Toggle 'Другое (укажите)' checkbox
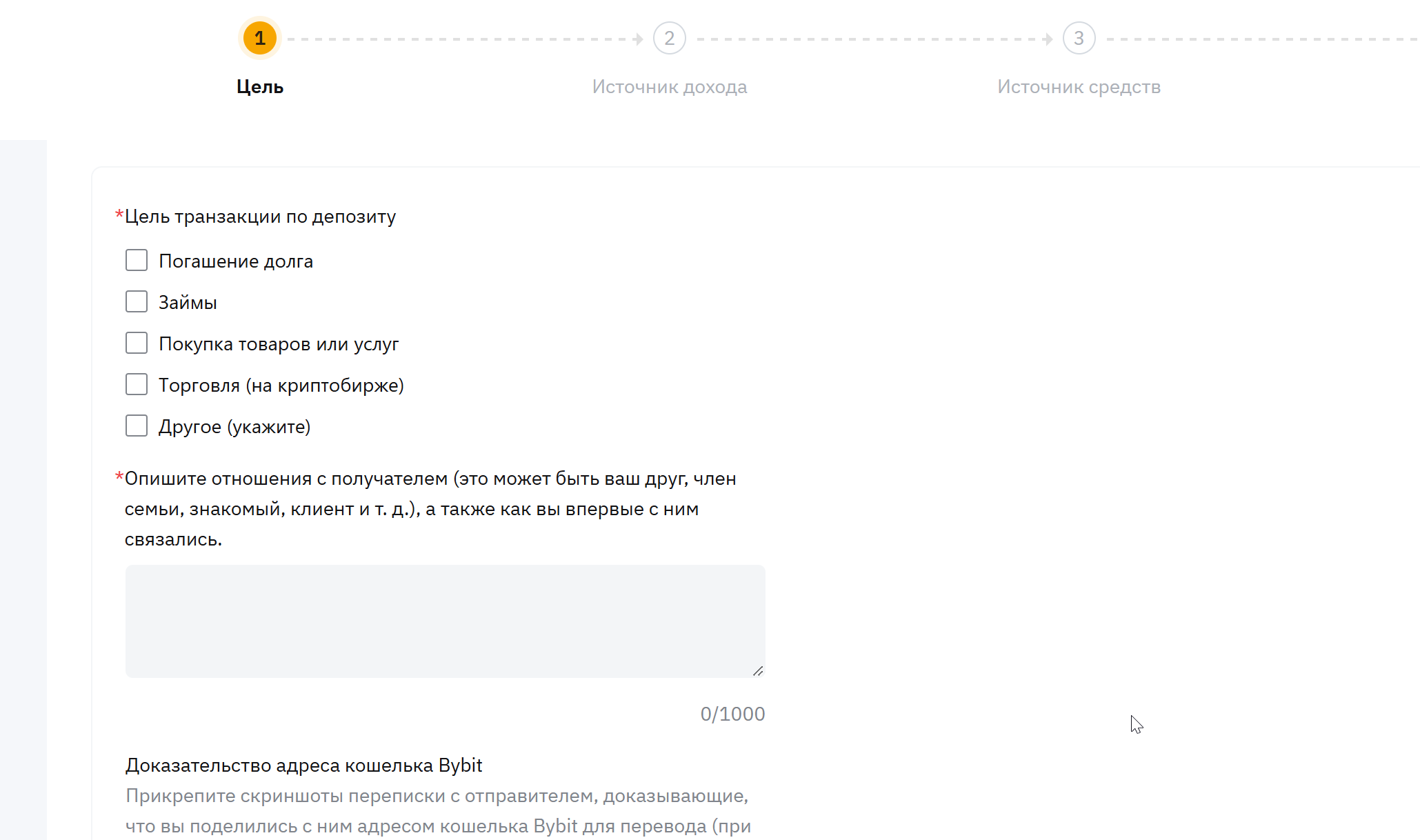The image size is (1420, 840). pyautogui.click(x=137, y=426)
